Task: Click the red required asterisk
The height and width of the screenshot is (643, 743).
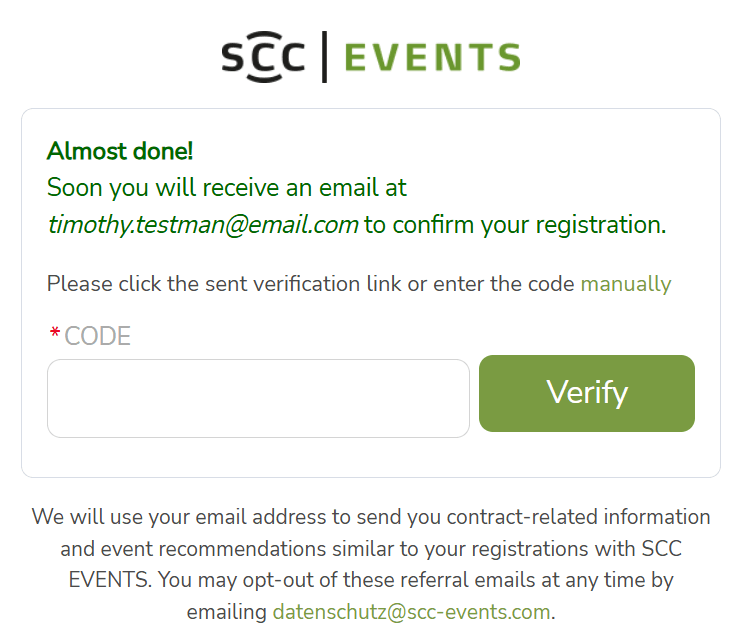Action: (54, 336)
